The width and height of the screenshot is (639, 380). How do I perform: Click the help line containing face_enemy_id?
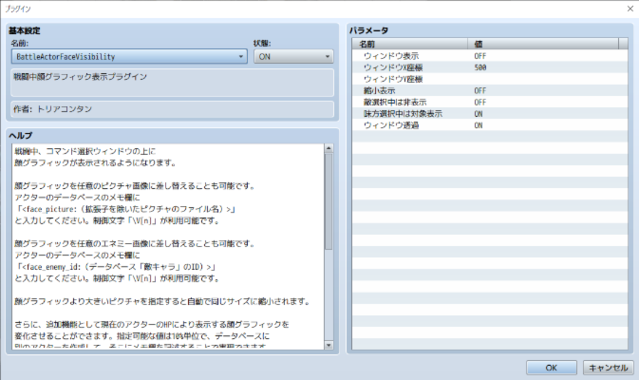click(115, 267)
